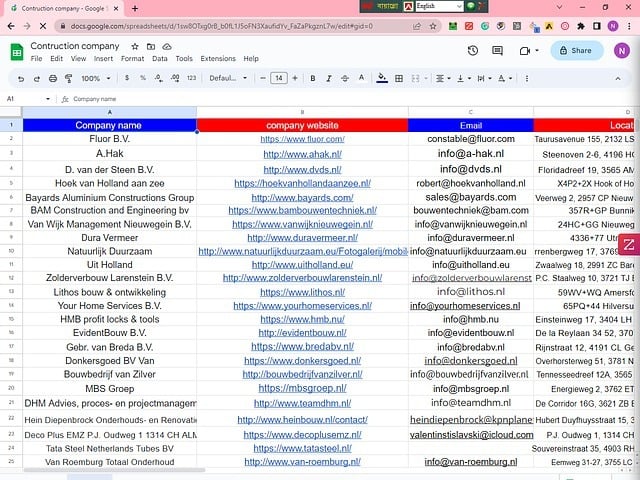Toggle strikethrough formatting
640x480 pixels.
(345, 78)
